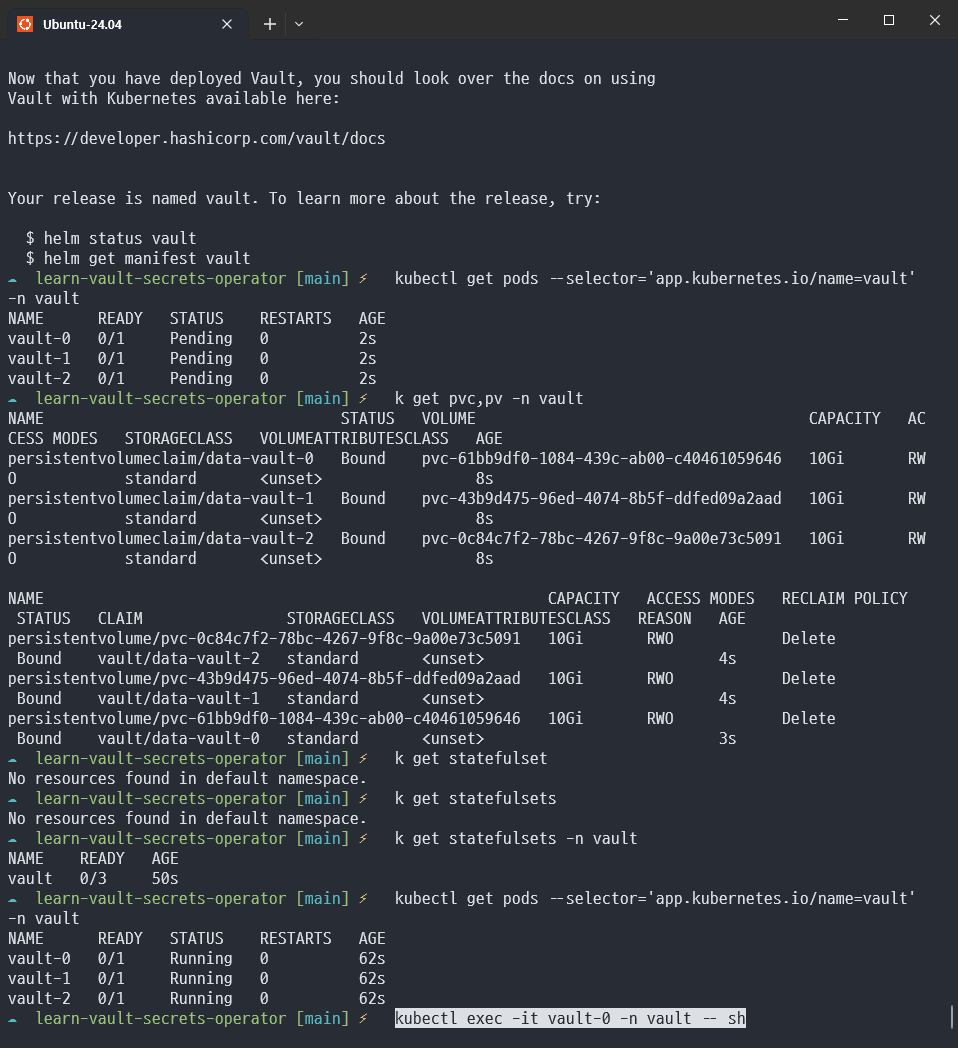
Task: Click 'helm get manifest vault' line
Action: (138, 259)
